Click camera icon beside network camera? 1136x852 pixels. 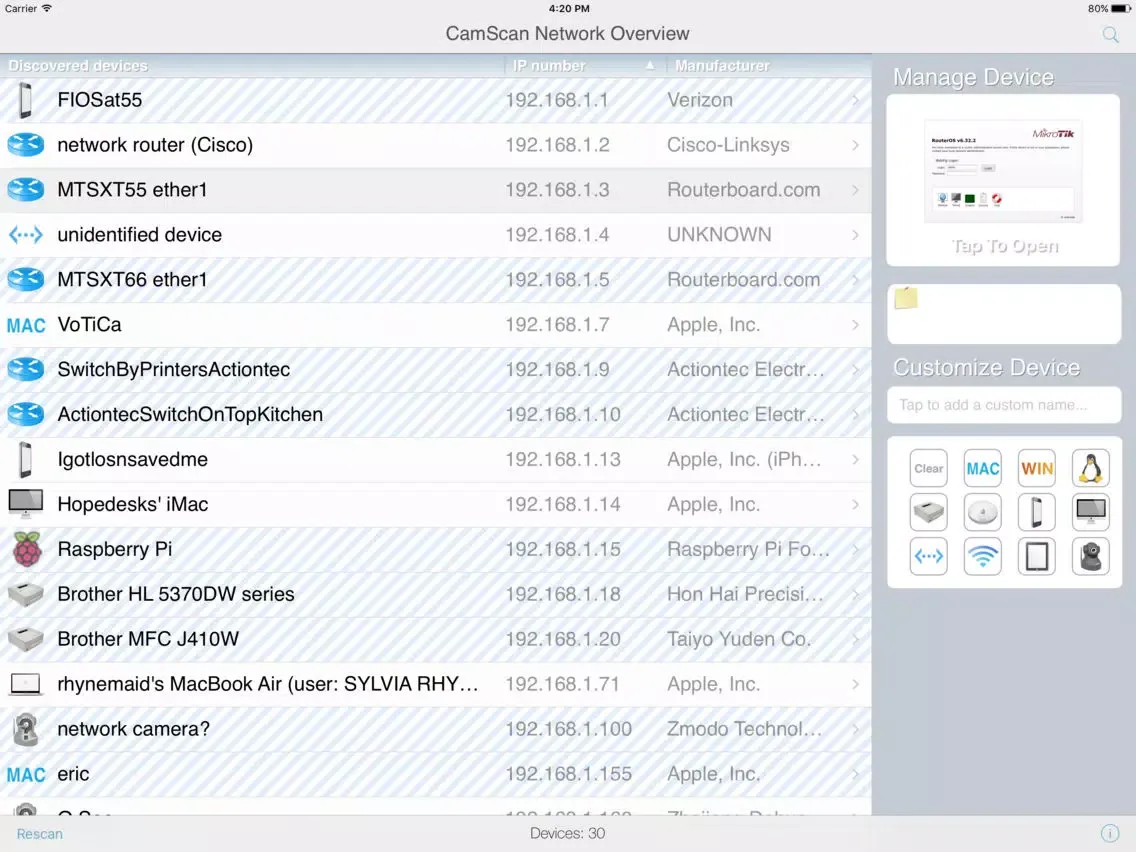tap(25, 729)
